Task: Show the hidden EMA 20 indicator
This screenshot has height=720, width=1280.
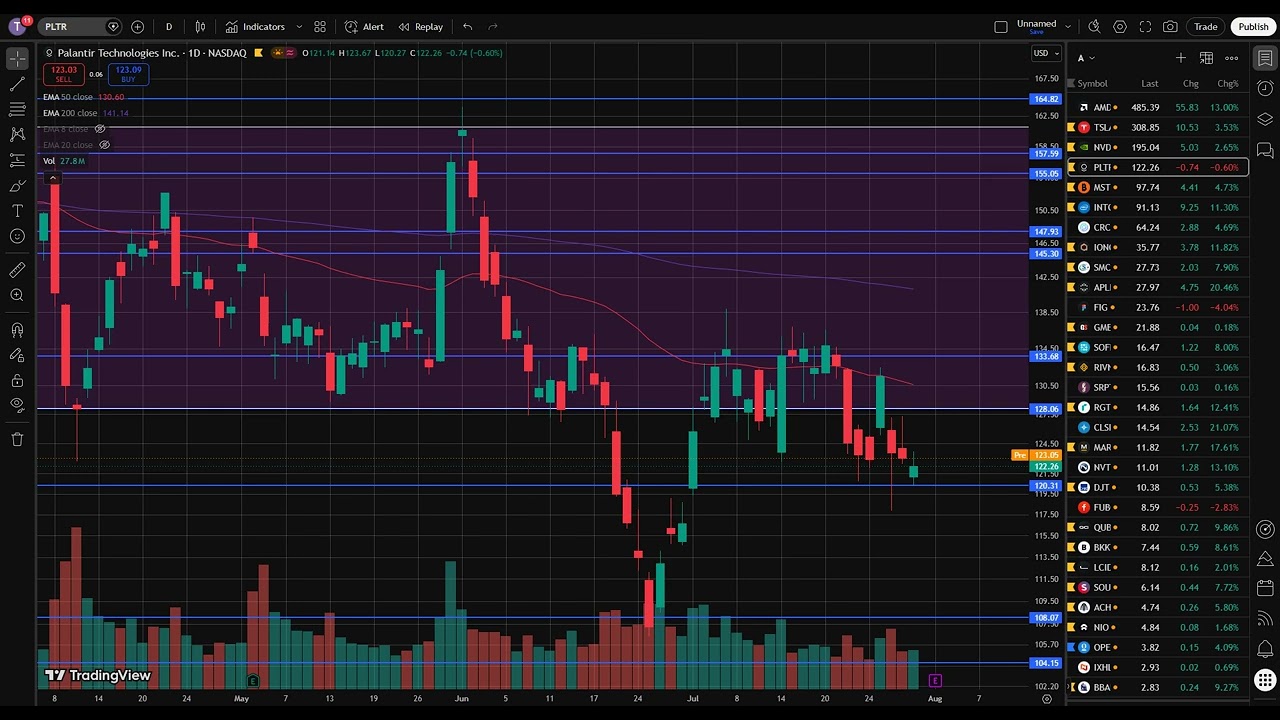Action: click(104, 145)
